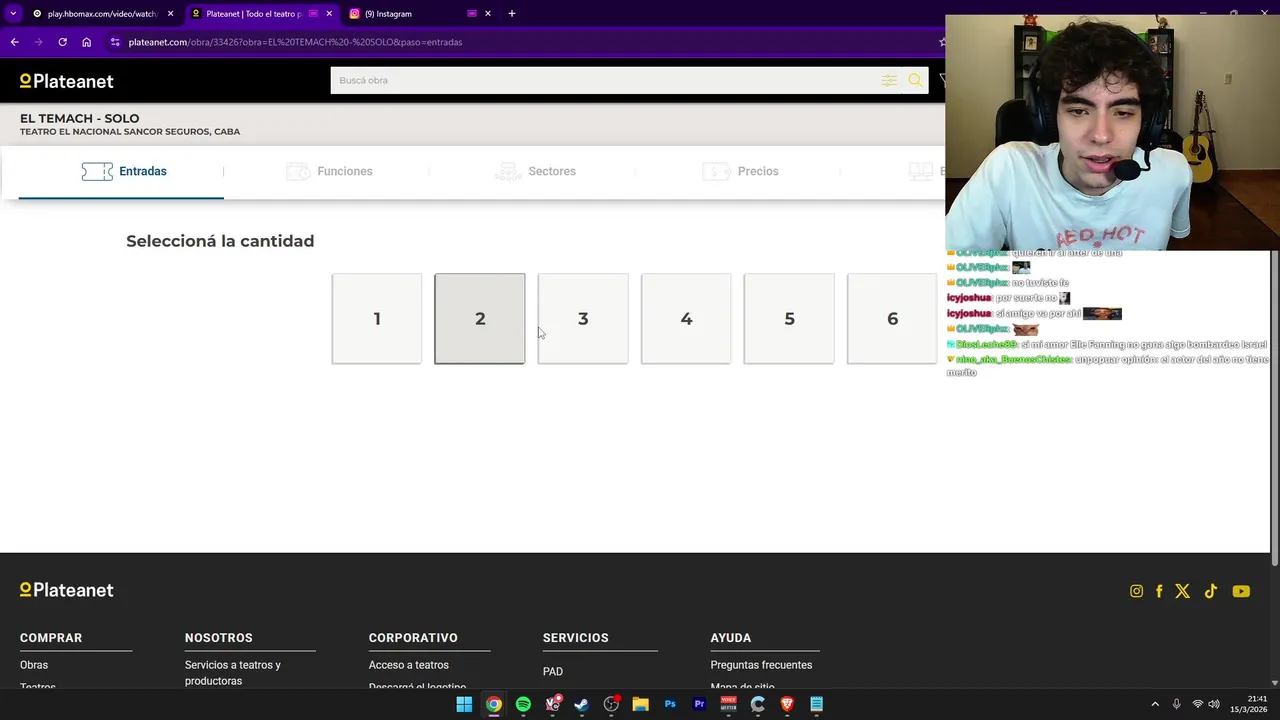The width and height of the screenshot is (1280, 720).
Task: Open 'Preguntas frecuentes' help link
Action: coord(761,665)
